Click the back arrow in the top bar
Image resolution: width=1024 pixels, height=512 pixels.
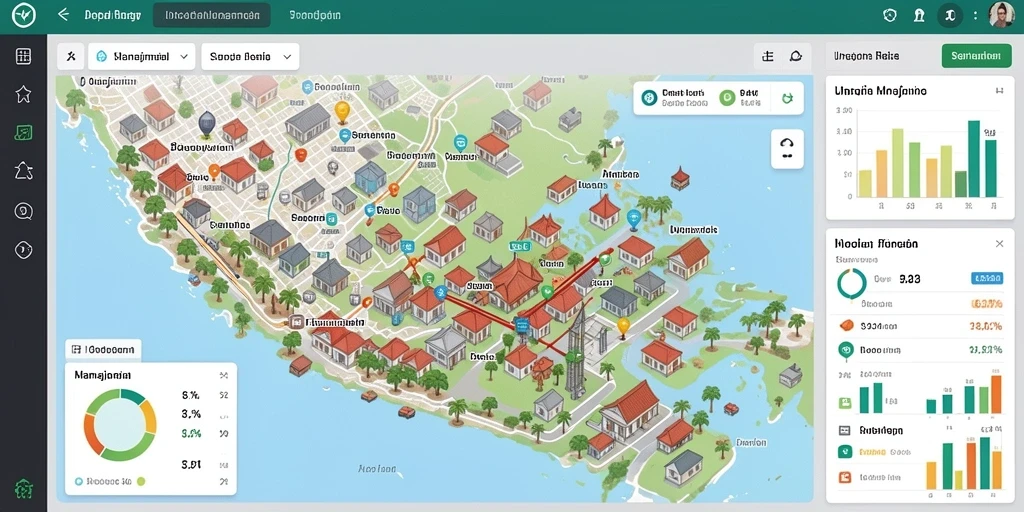(x=63, y=14)
